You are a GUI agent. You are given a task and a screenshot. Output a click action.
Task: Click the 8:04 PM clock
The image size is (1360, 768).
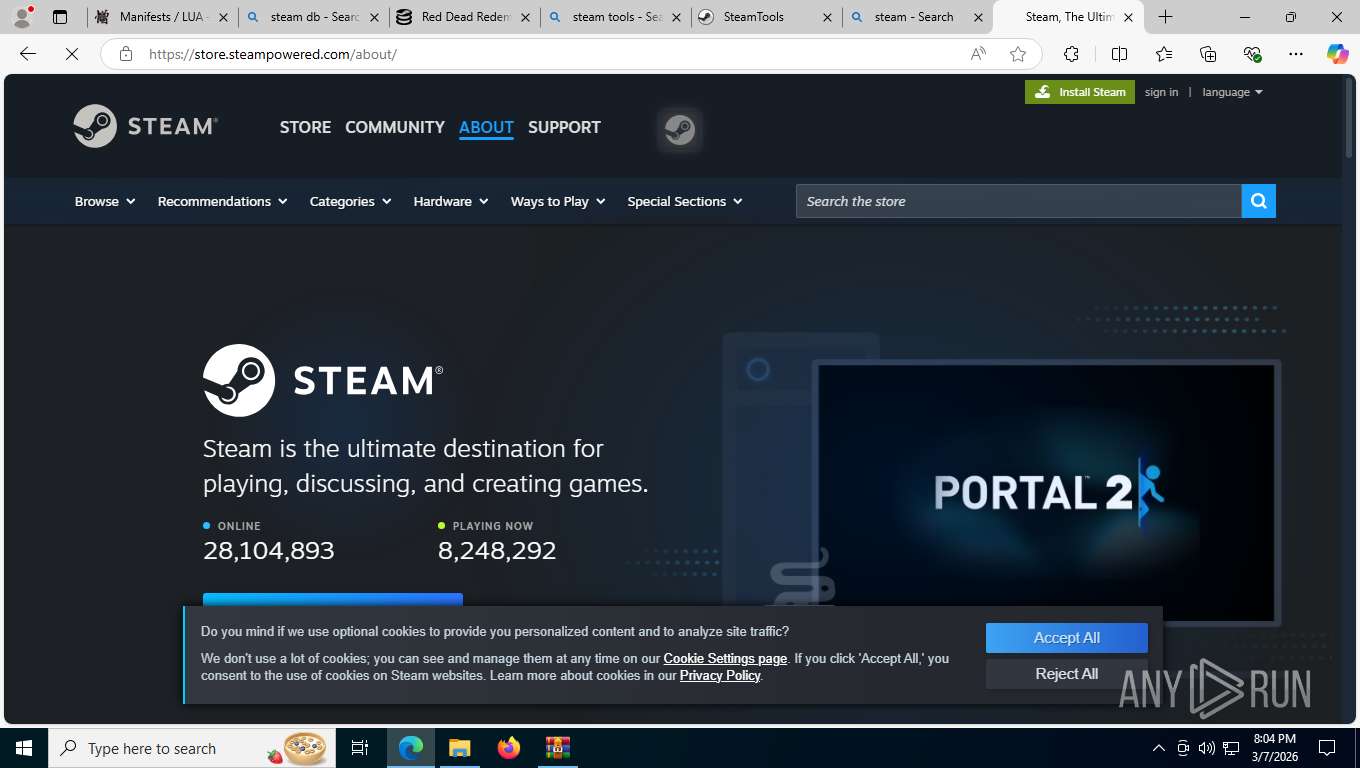click(1273, 739)
